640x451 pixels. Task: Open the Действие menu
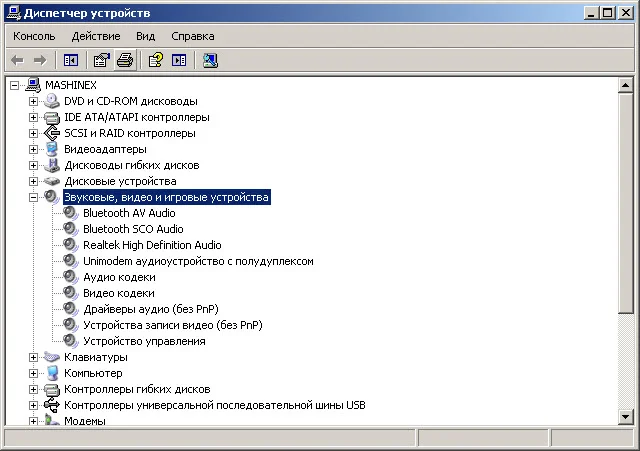(x=96, y=36)
